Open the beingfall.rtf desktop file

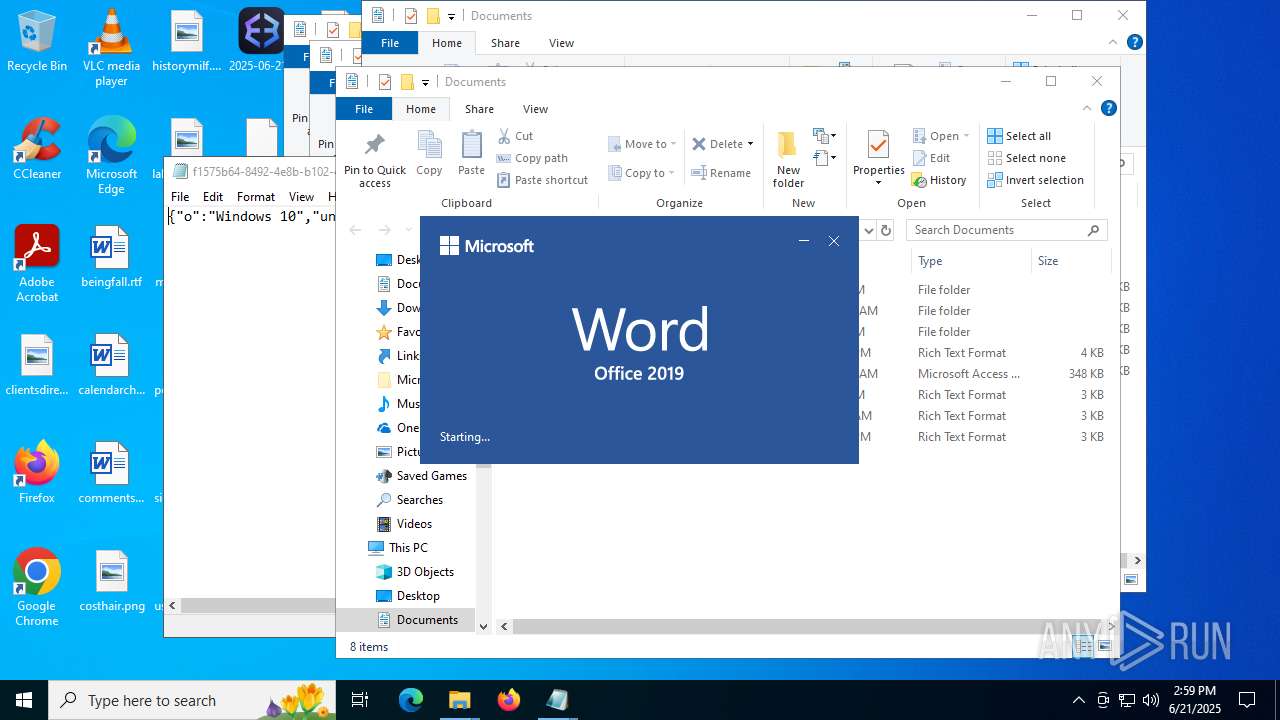point(111,257)
